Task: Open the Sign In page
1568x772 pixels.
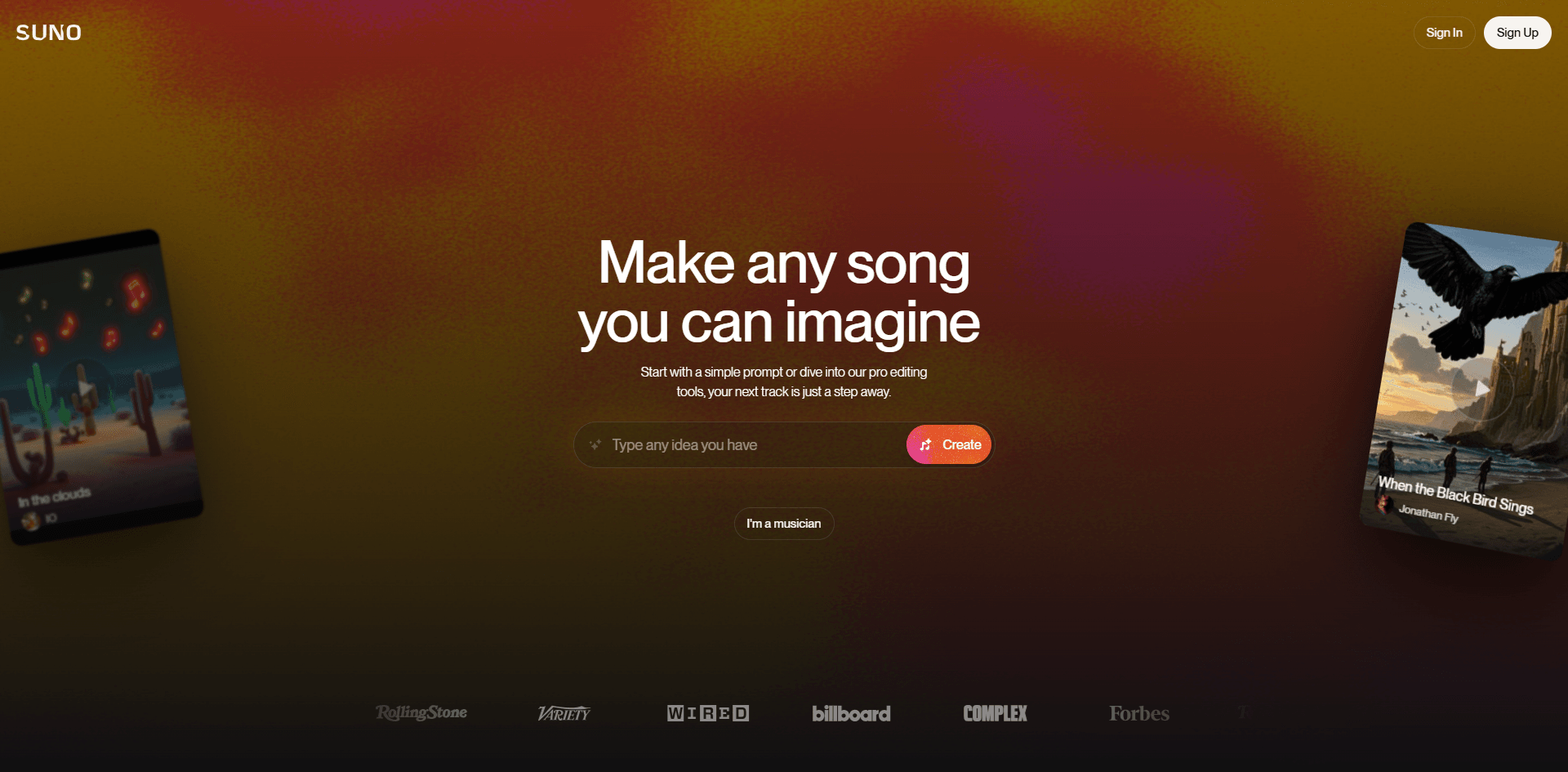Action: [x=1444, y=33]
